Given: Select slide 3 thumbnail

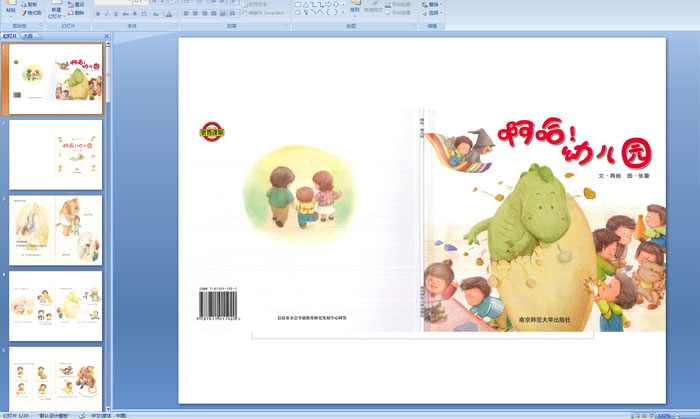Looking at the screenshot, I should [55, 230].
